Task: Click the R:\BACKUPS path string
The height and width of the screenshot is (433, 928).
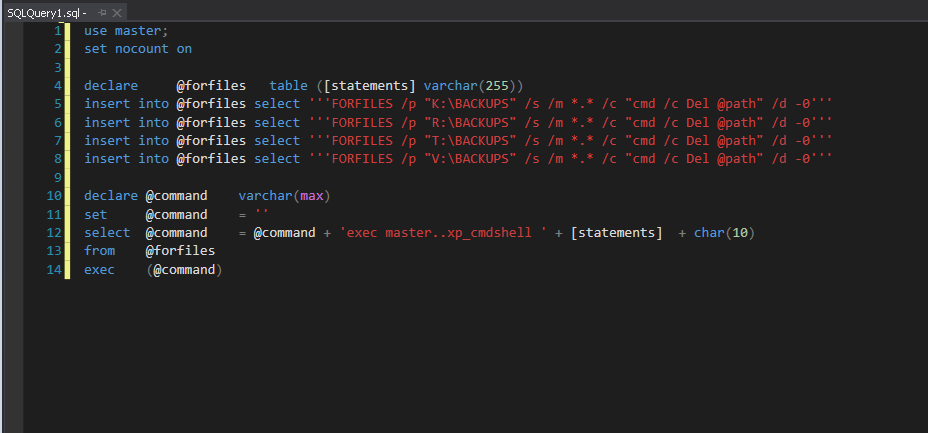Action: click(471, 122)
